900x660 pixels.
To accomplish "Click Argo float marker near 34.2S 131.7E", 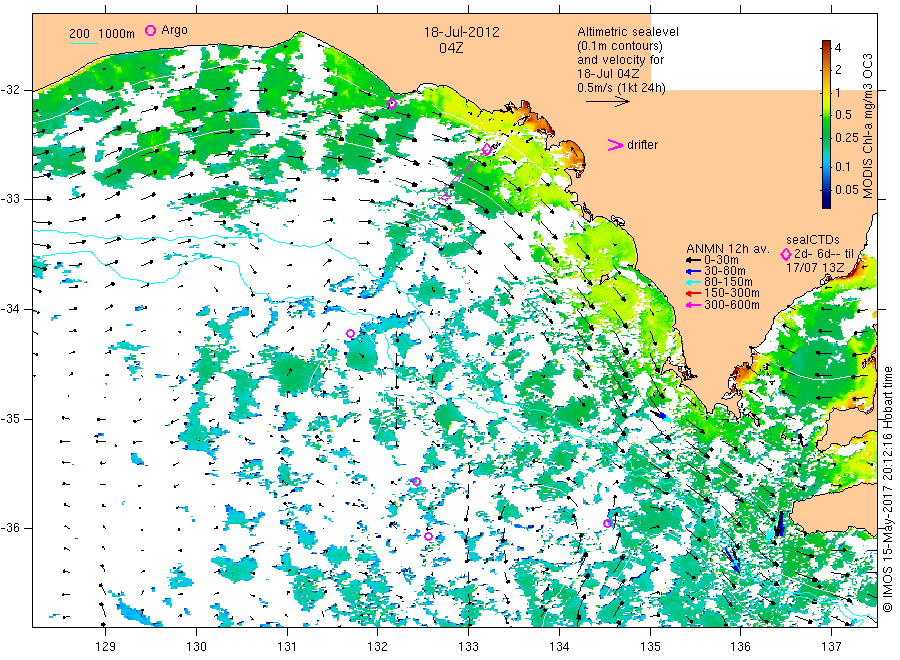I will [350, 333].
